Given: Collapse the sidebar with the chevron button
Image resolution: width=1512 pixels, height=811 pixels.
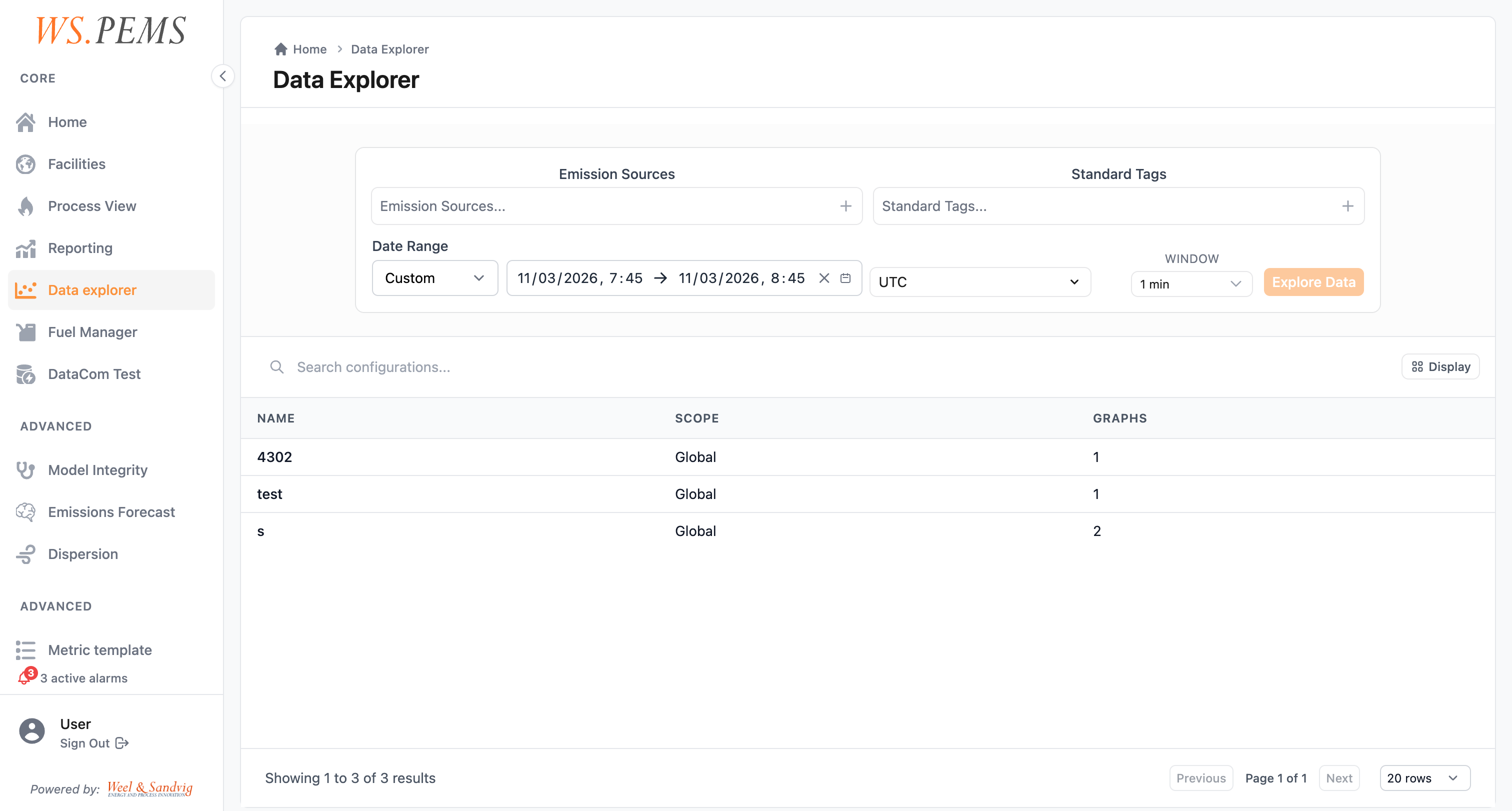Looking at the screenshot, I should tap(222, 76).
